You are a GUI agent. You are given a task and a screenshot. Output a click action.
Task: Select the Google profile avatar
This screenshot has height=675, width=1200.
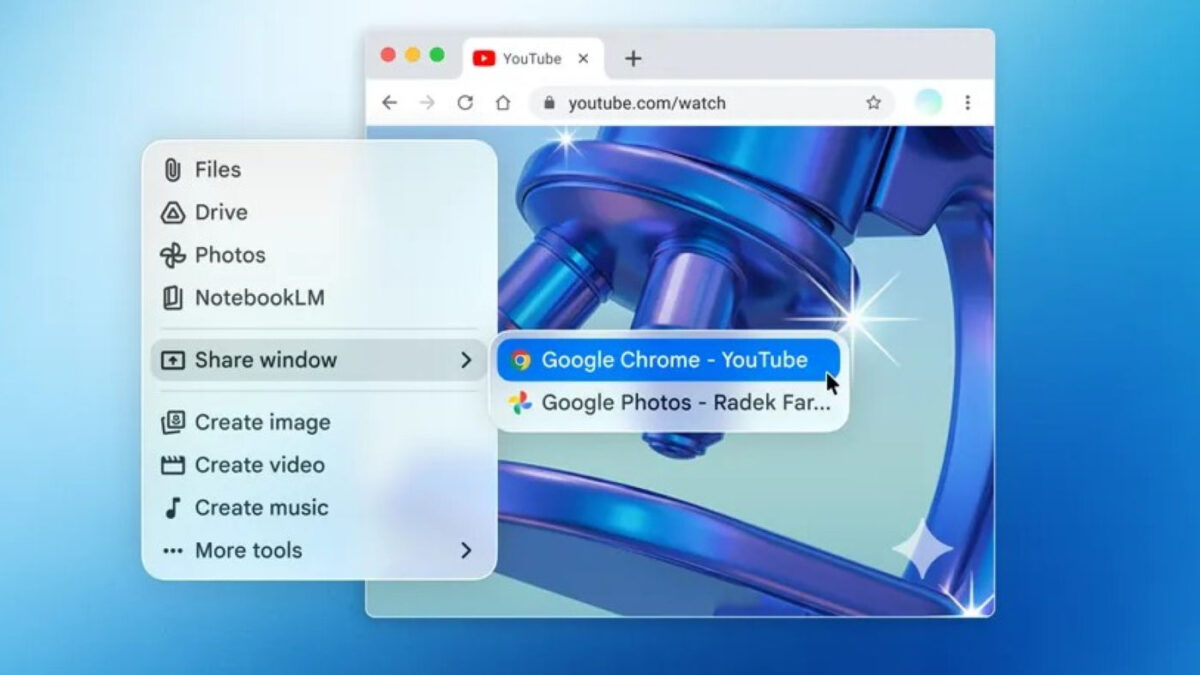pyautogui.click(x=927, y=101)
